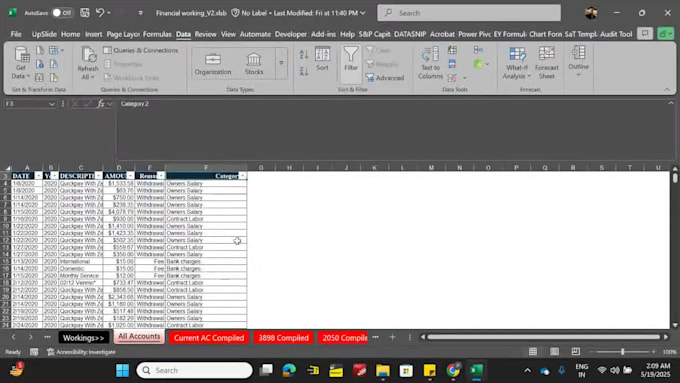Click the Data Validation icon
Screen dimensions: 680x383
[x=452, y=78]
